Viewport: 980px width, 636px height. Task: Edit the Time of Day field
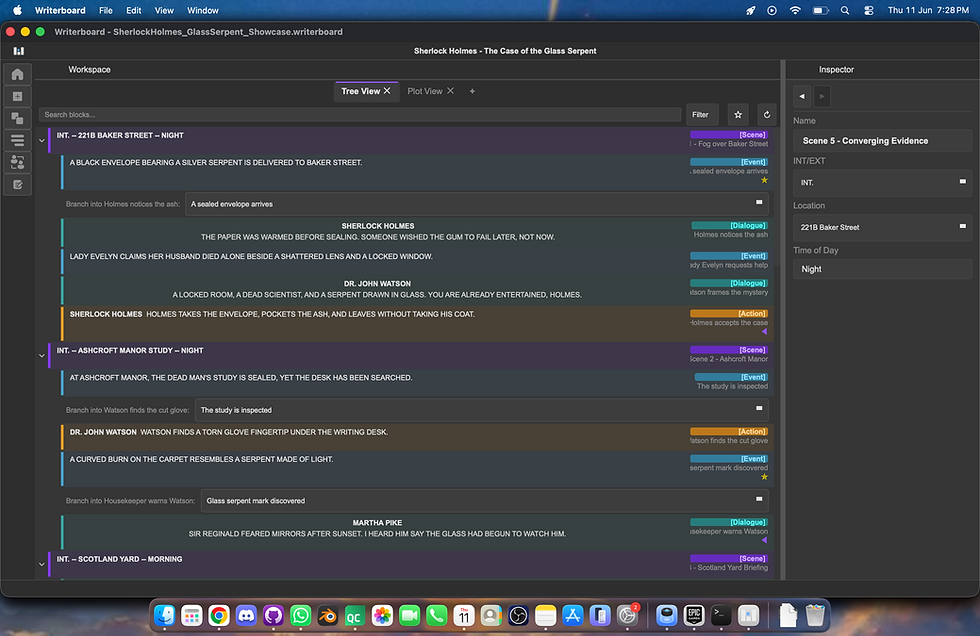[x=882, y=269]
